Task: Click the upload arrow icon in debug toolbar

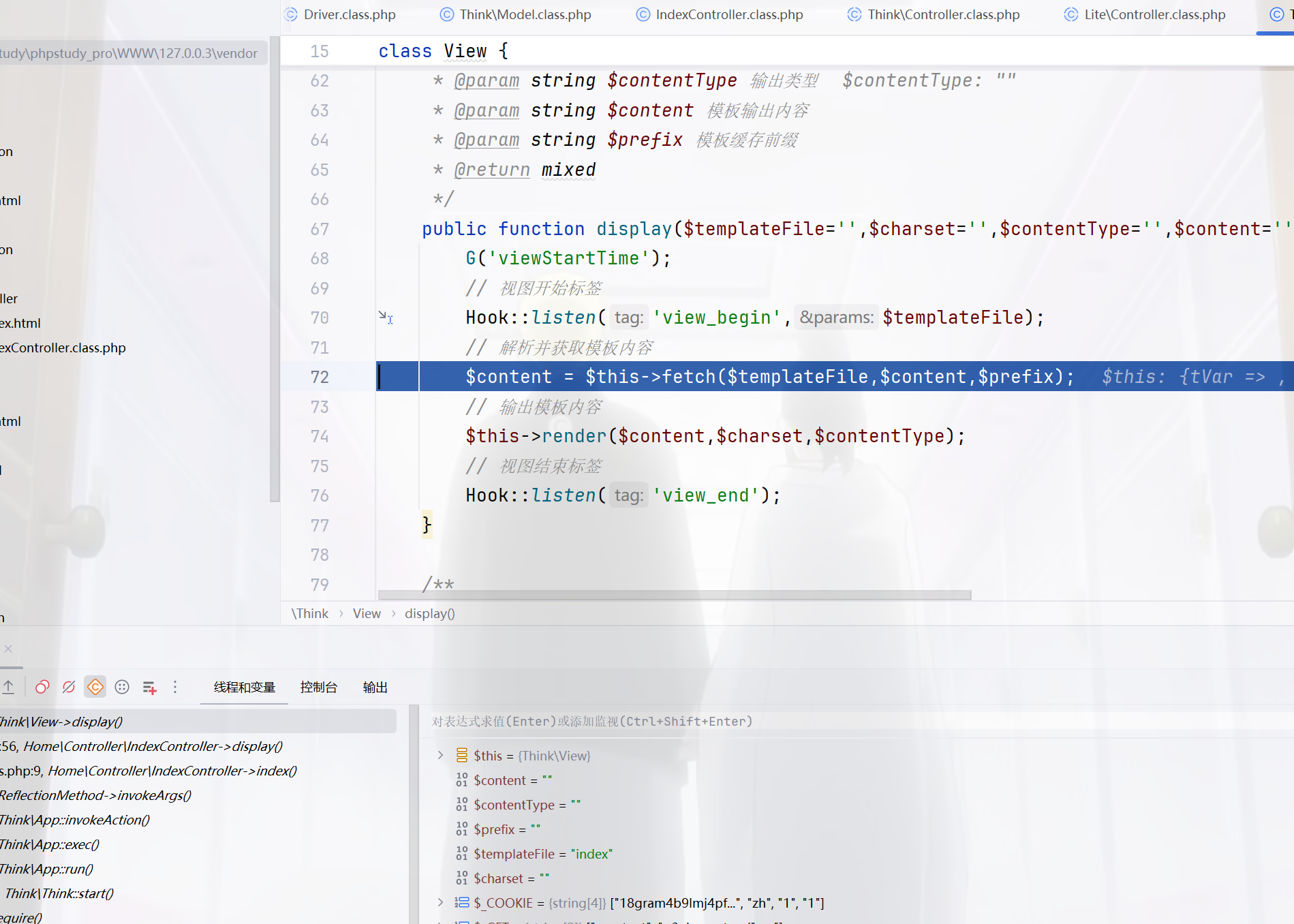Action: coord(8,687)
